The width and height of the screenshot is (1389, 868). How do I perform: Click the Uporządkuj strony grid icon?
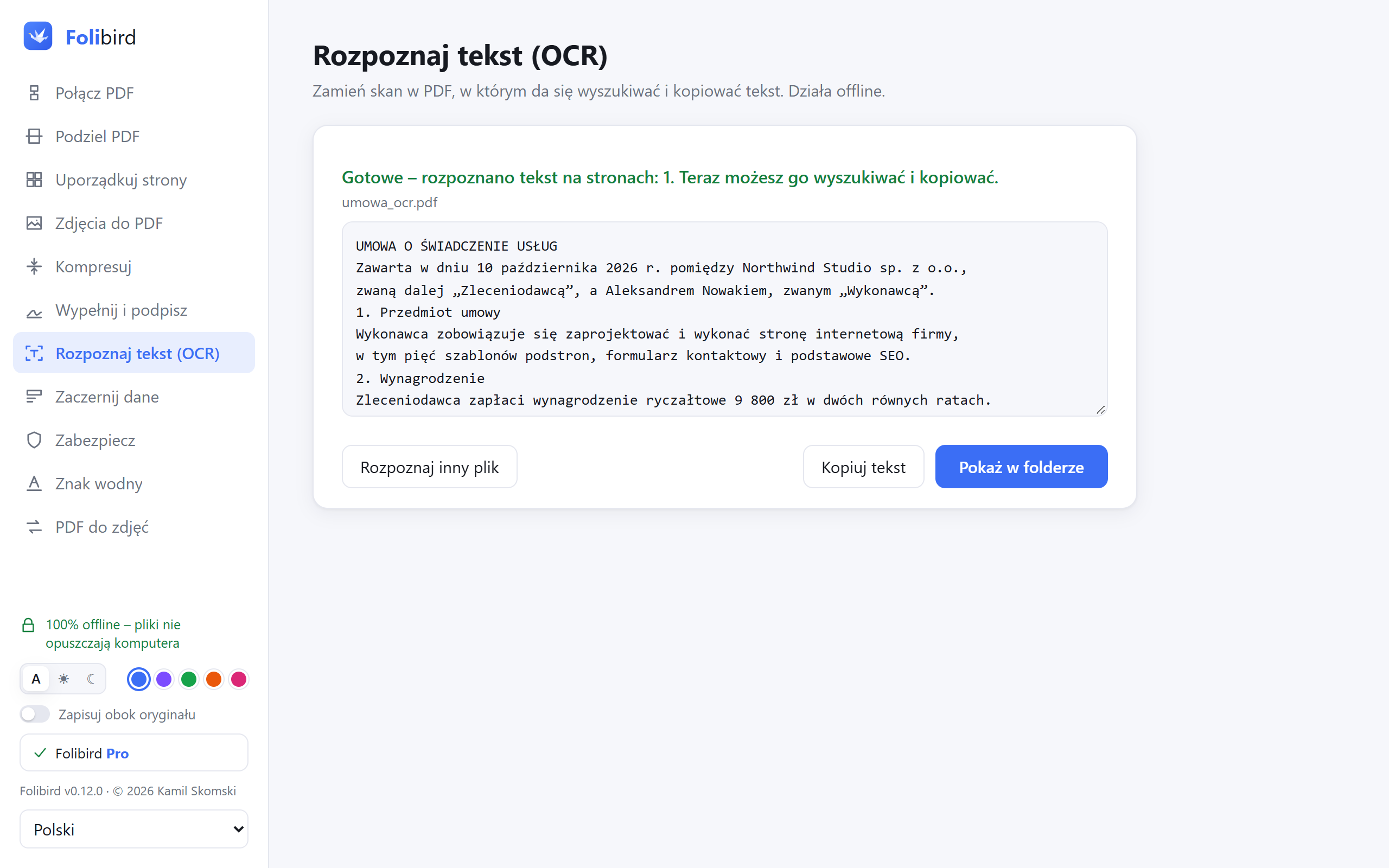(34, 180)
